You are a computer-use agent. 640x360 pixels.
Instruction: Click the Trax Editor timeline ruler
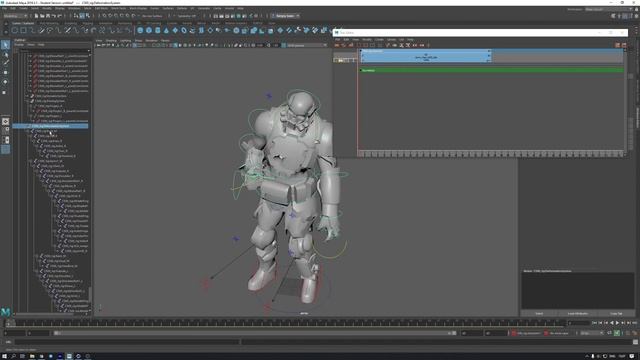coord(491,154)
